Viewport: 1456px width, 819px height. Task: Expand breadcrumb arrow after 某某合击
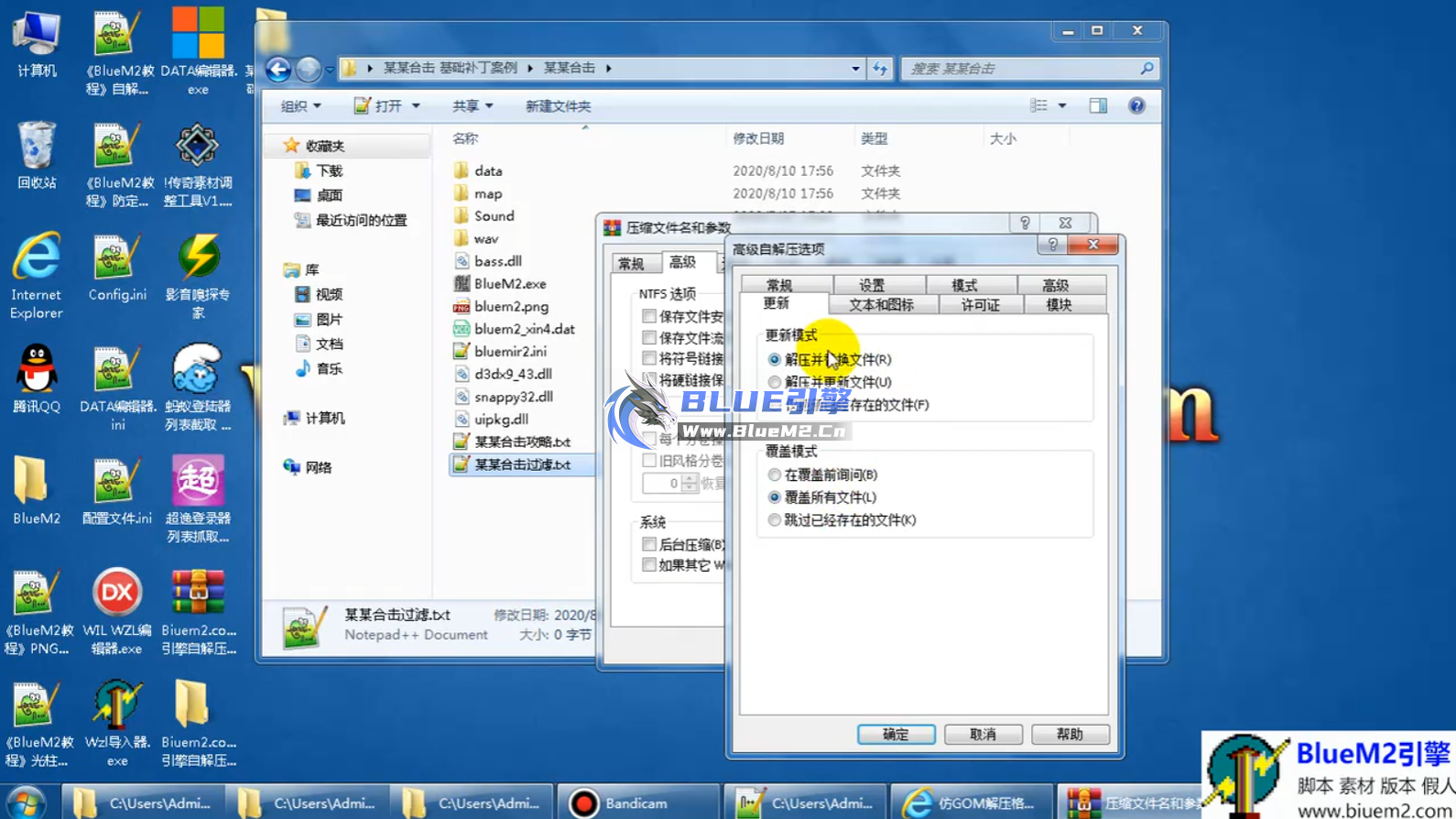click(x=608, y=68)
